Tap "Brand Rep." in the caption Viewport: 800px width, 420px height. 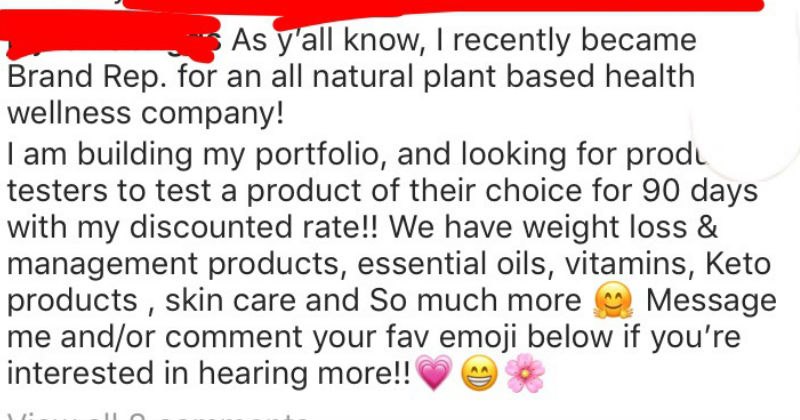[86, 78]
